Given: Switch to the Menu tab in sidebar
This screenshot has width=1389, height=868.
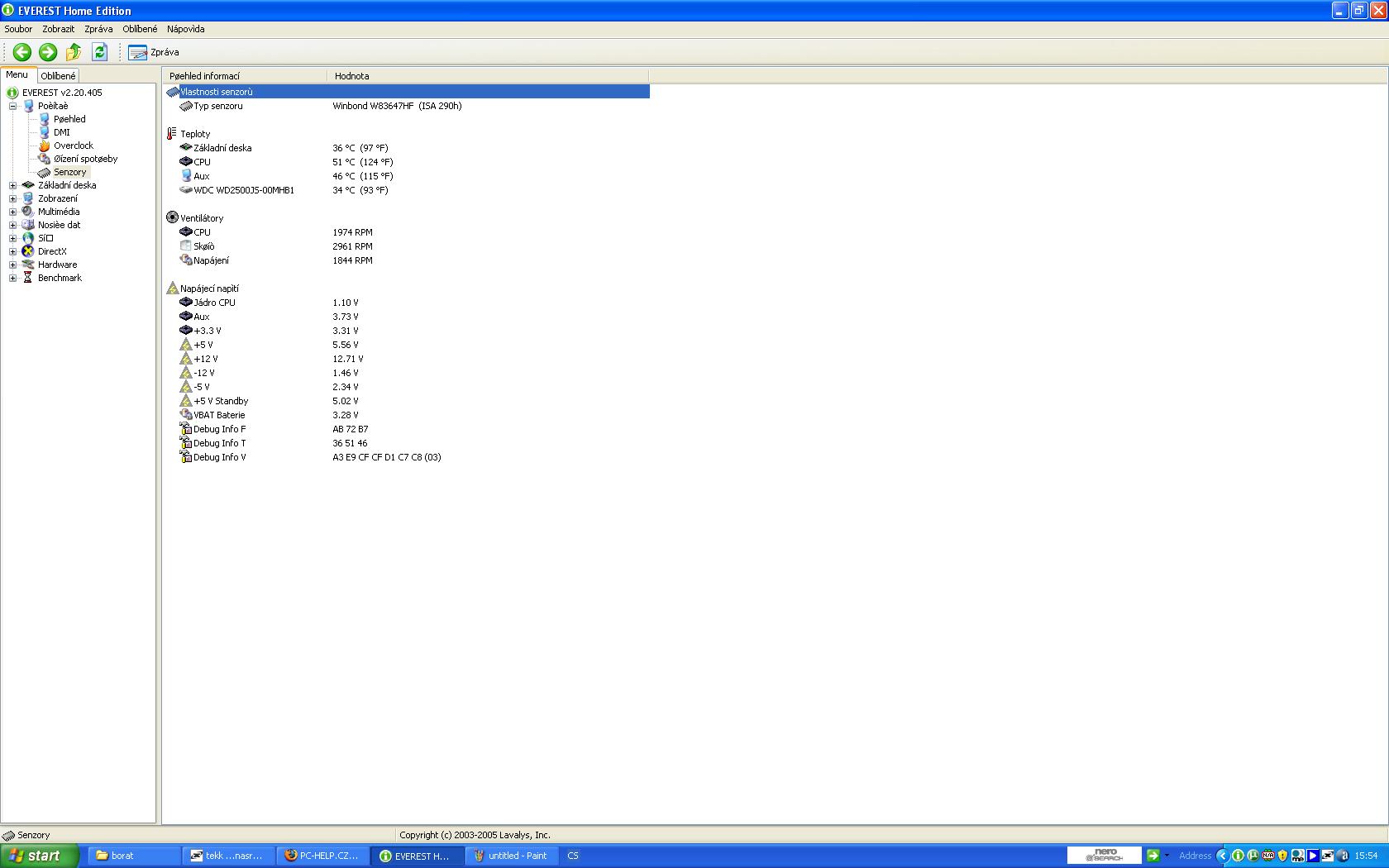Looking at the screenshot, I should 17,74.
